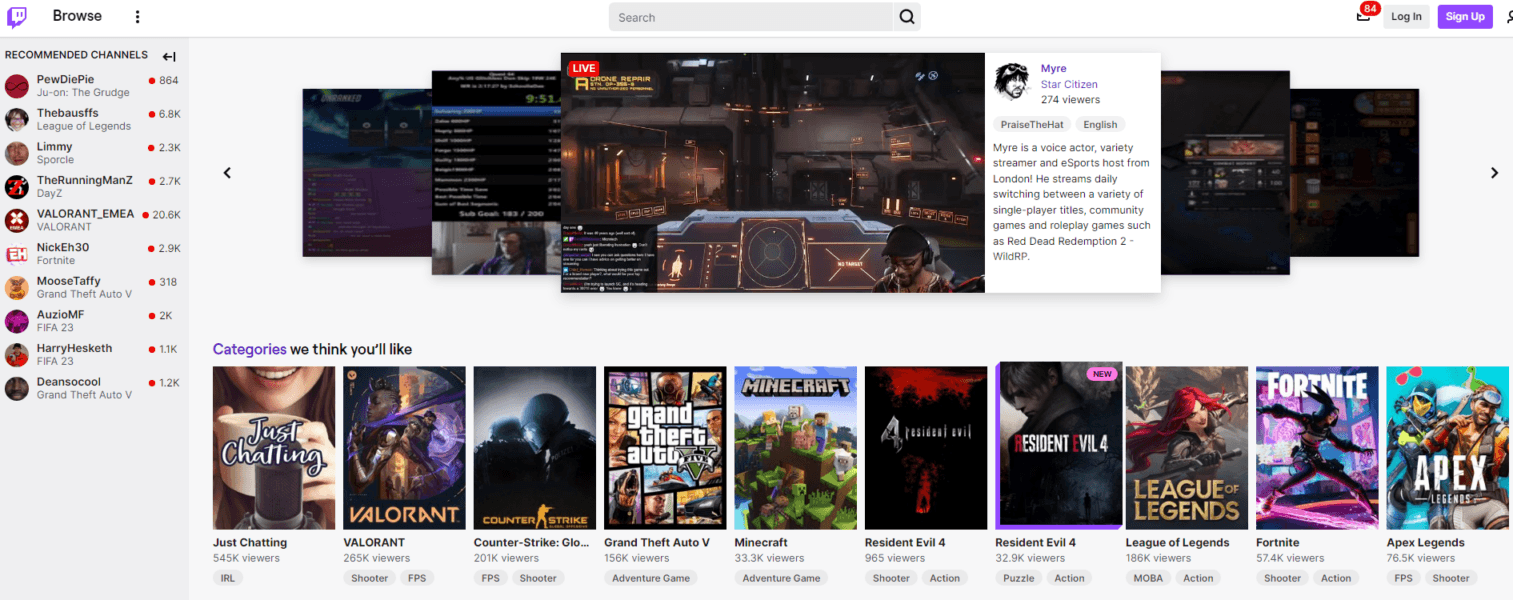Open the Star Citizen category link
1513x600 pixels.
1068,85
